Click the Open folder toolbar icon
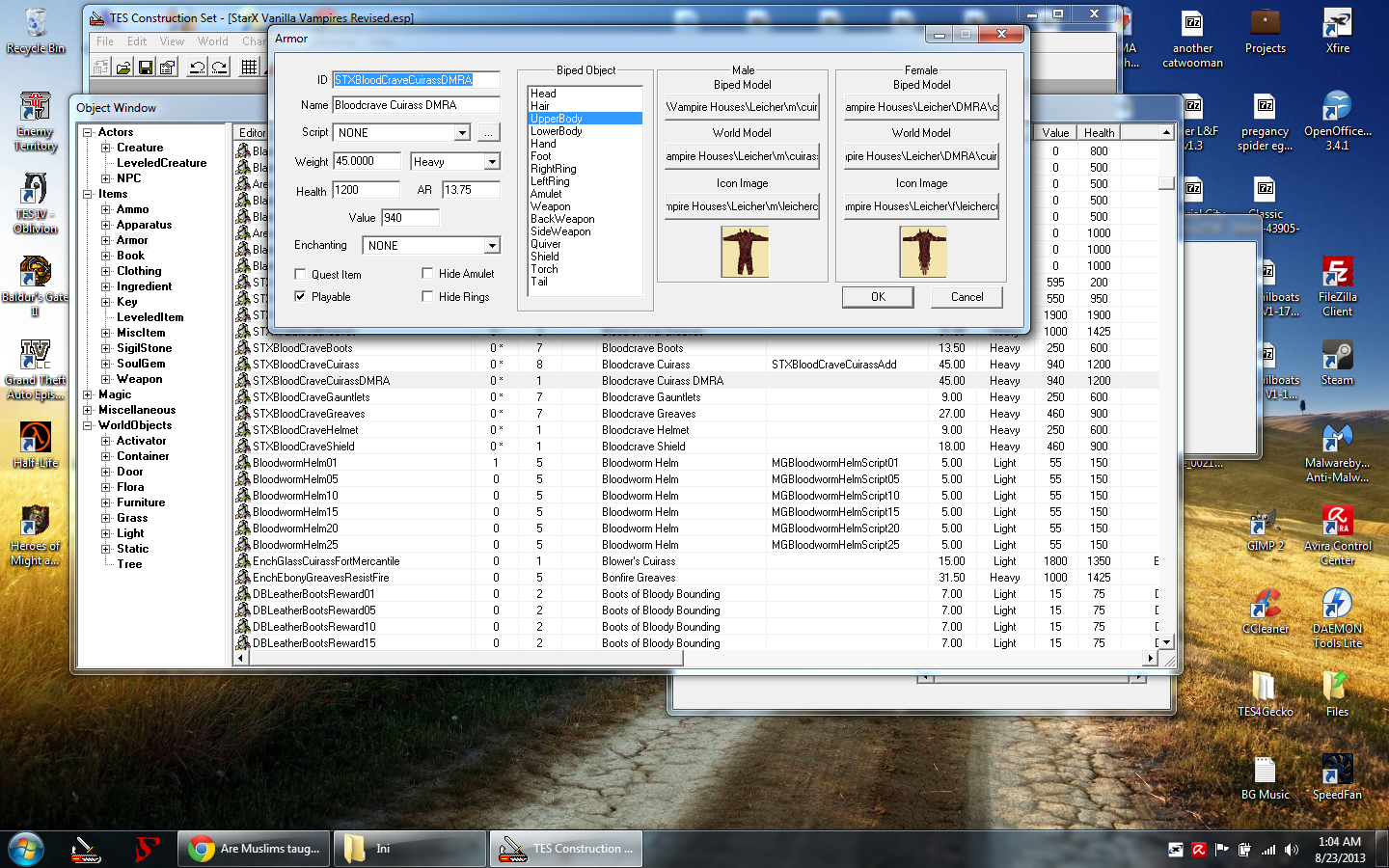The height and width of the screenshot is (868, 1389). (123, 67)
